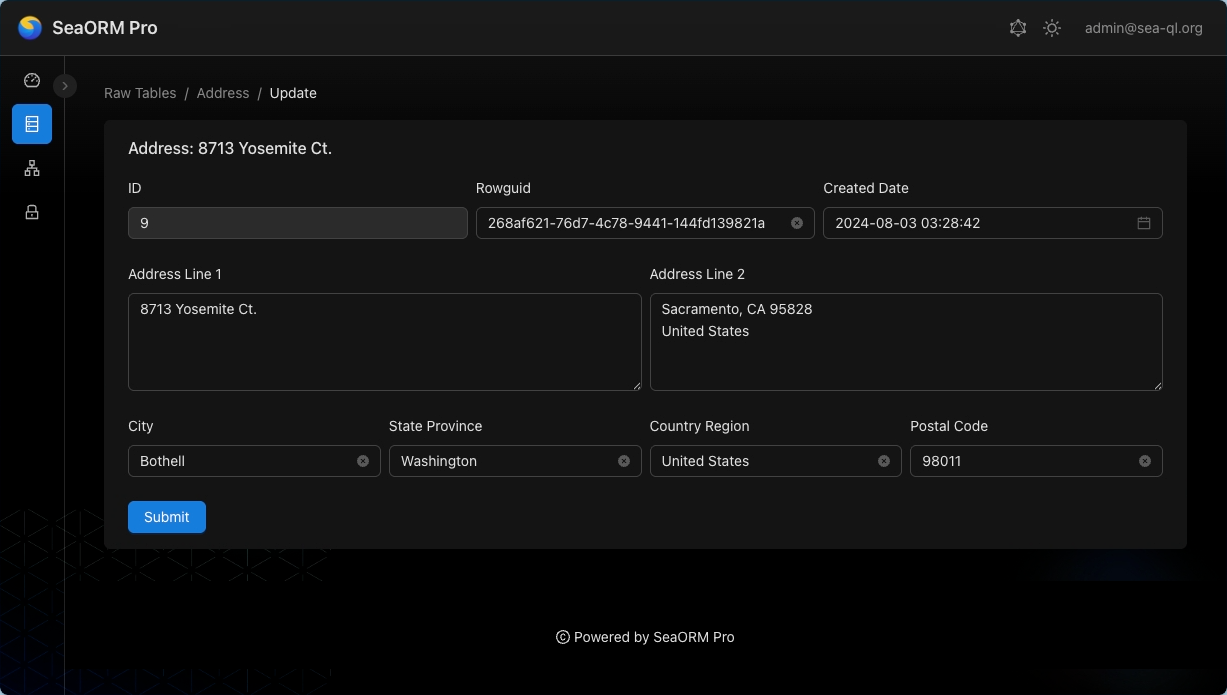Screen dimensions: 1227x695
Task: Click into the Address Line 2 text area
Action: (x=905, y=355)
